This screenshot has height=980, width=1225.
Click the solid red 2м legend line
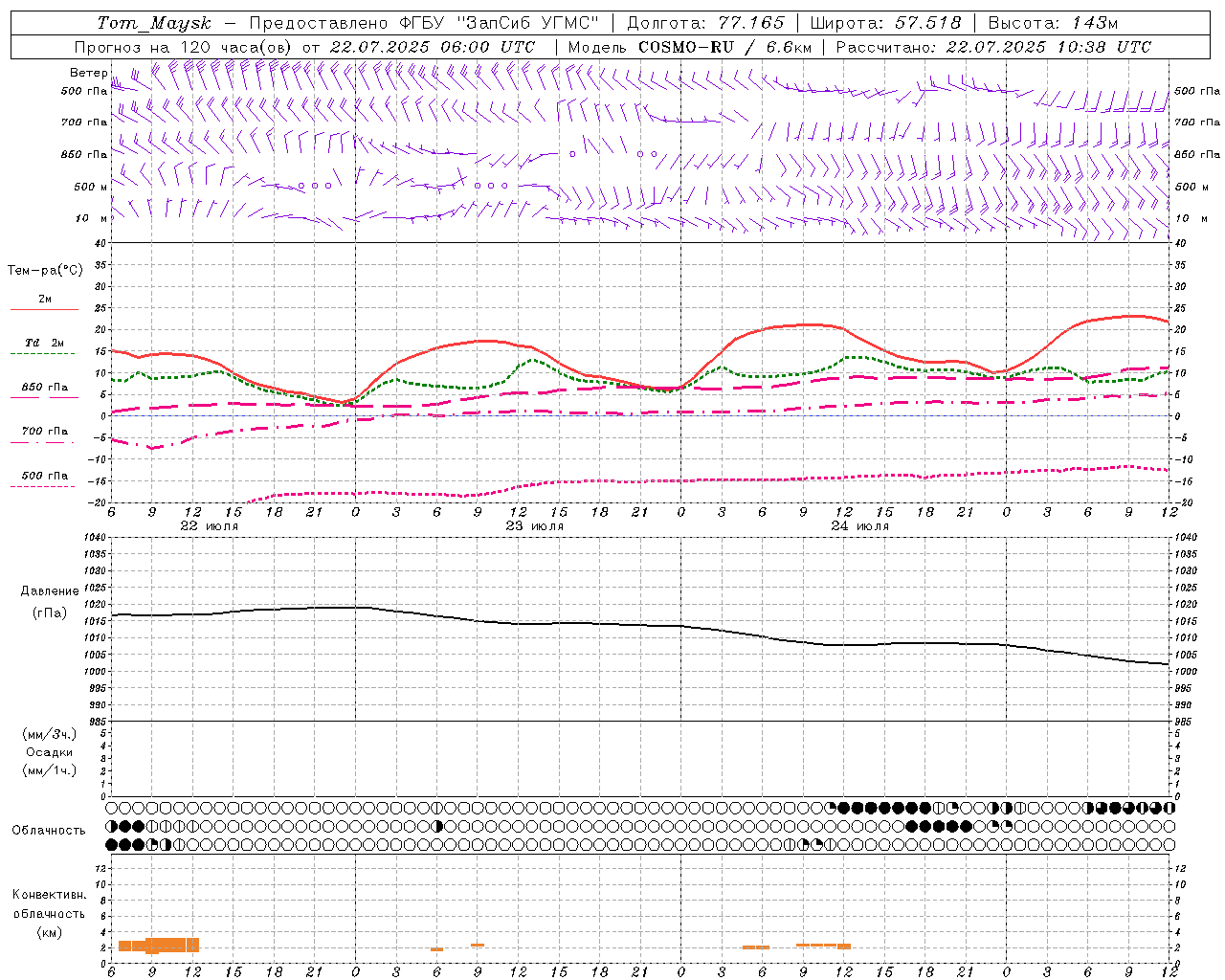coord(44,309)
